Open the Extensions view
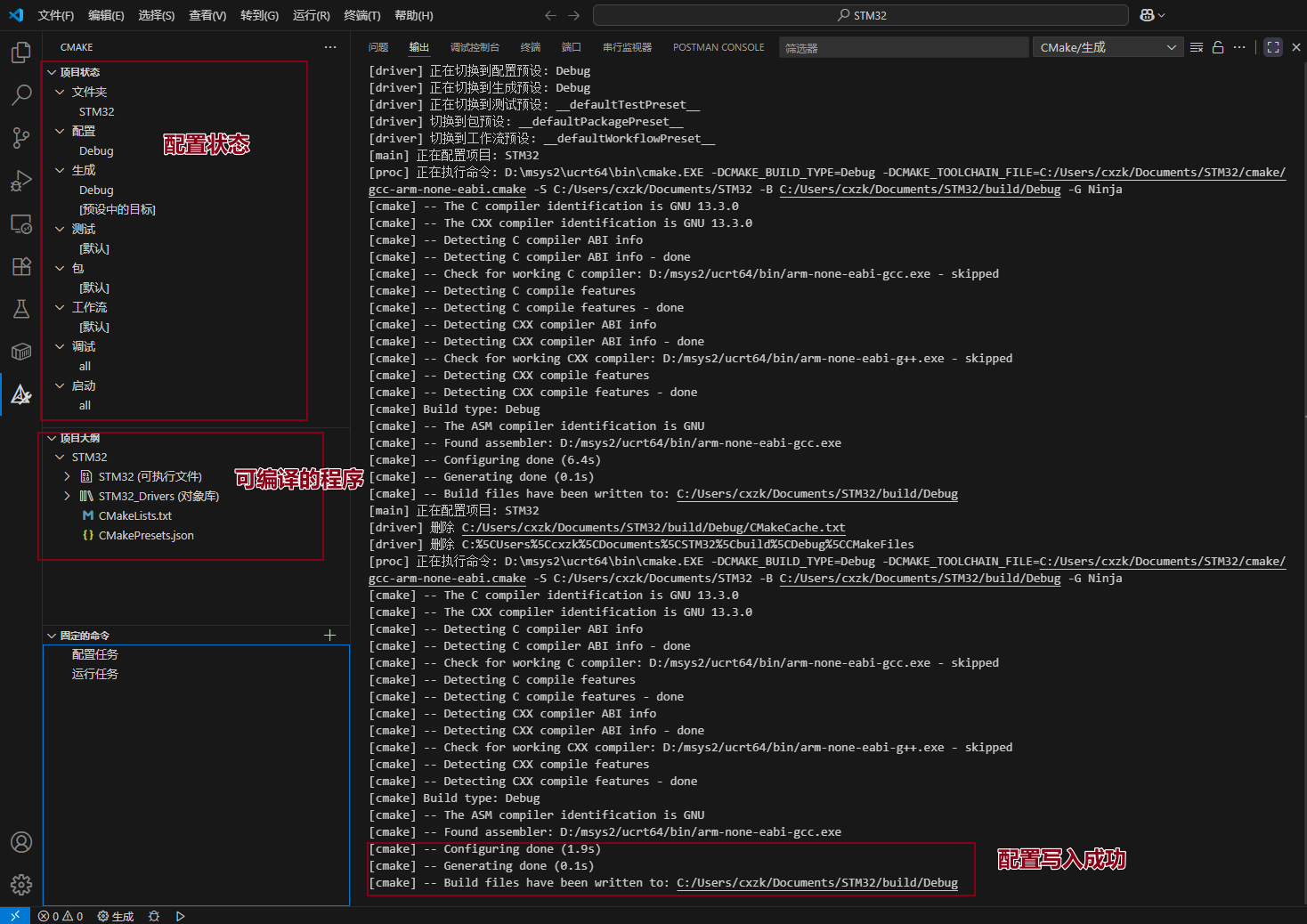Viewport: 1307px width, 924px height. 21,266
